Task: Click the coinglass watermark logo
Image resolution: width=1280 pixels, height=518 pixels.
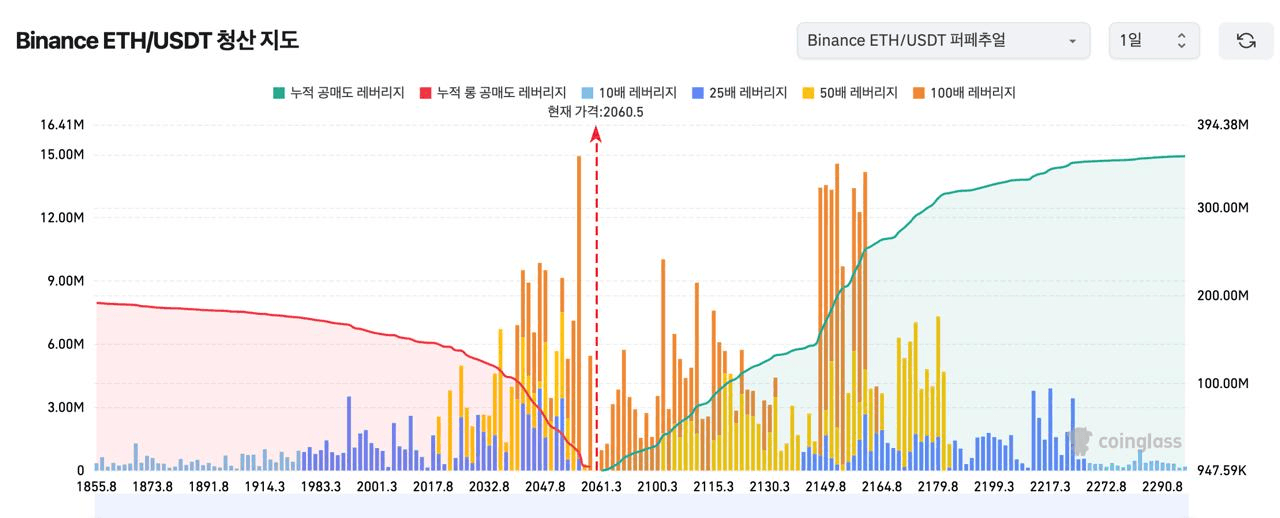Action: click(x=1124, y=441)
